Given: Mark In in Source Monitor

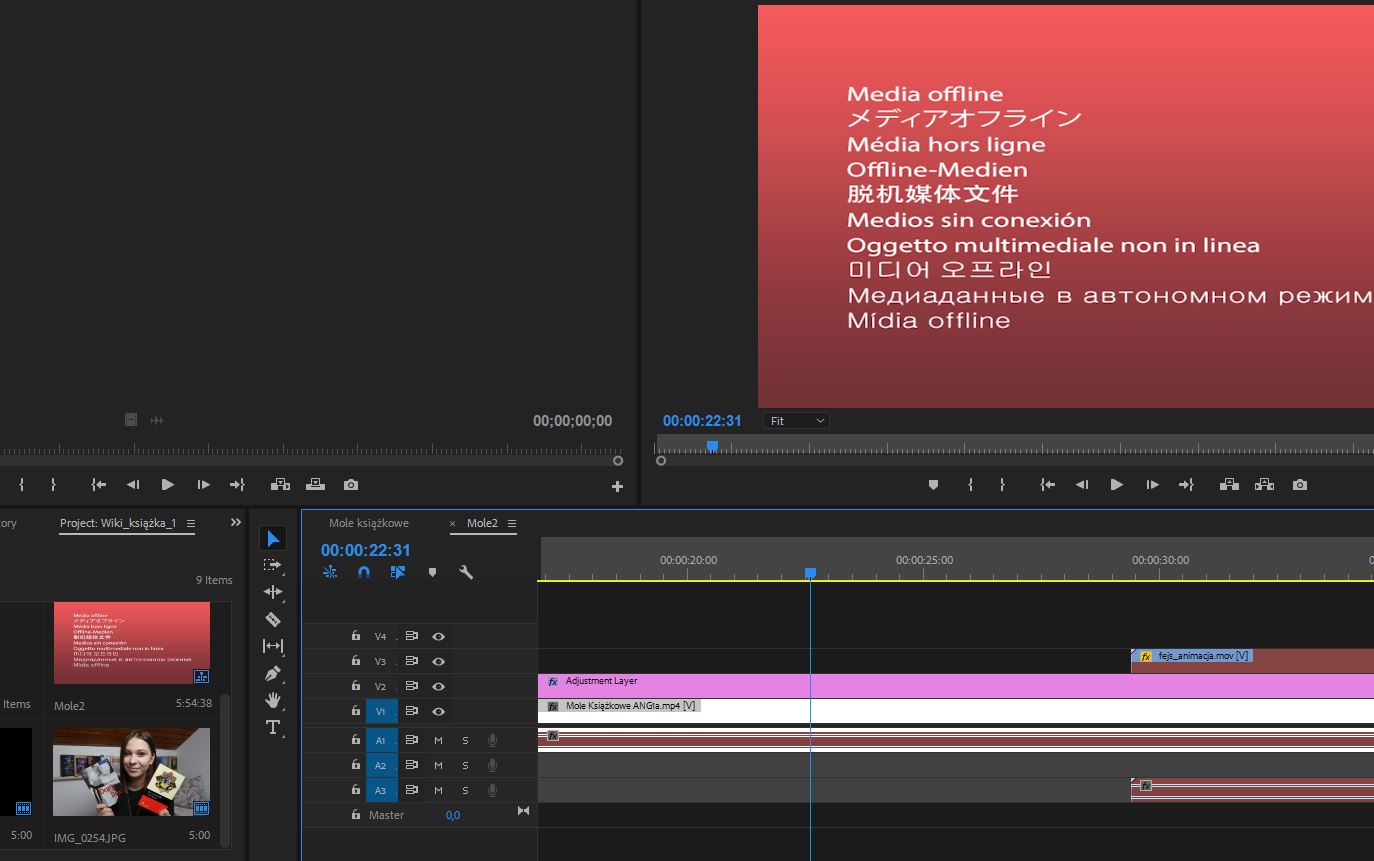Looking at the screenshot, I should 21,485.
